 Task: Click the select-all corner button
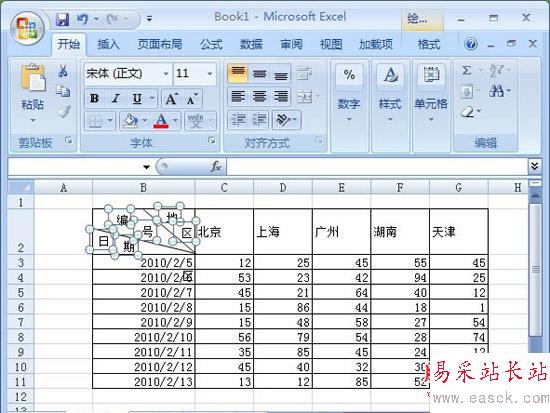(x=21, y=188)
